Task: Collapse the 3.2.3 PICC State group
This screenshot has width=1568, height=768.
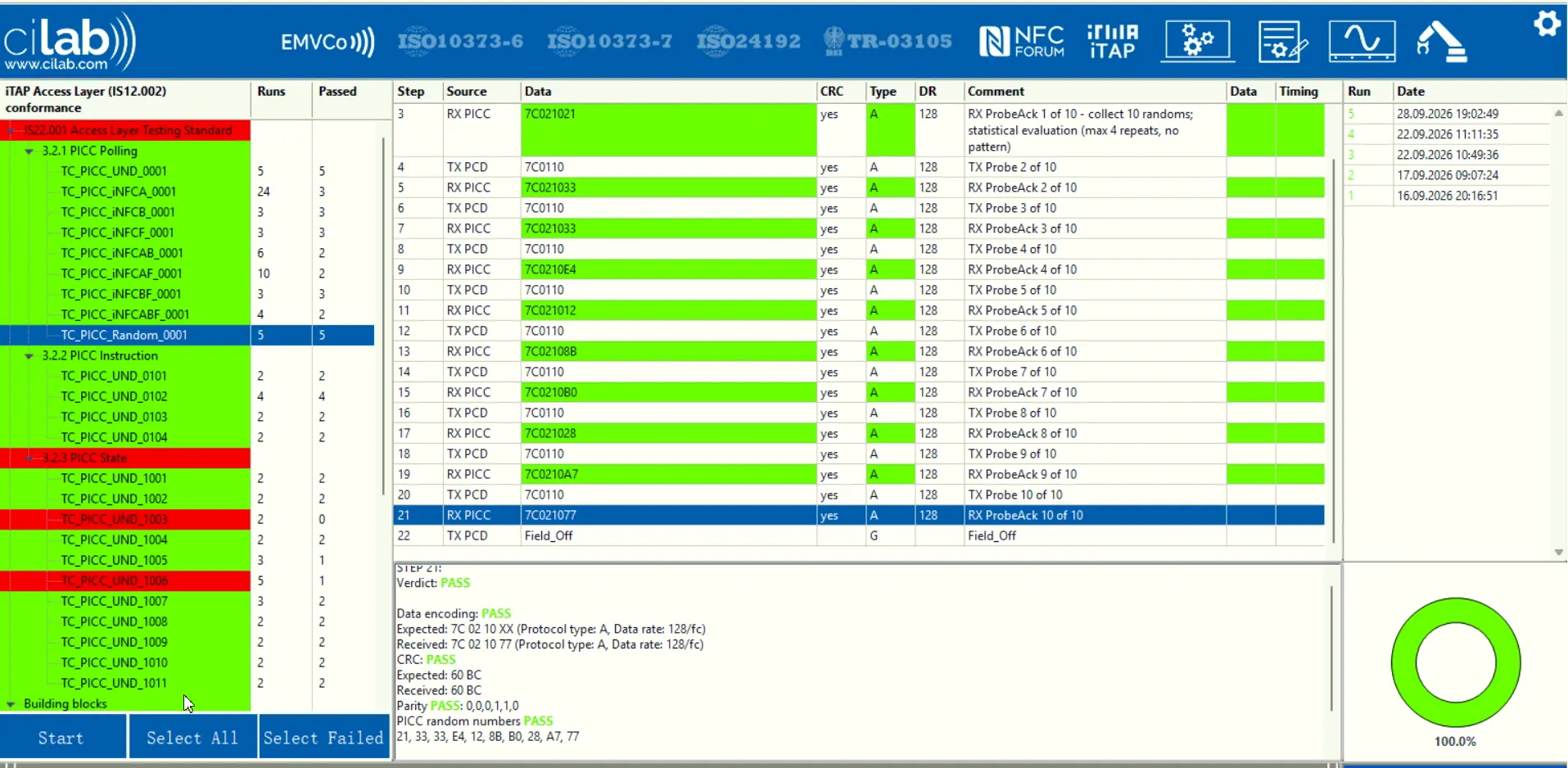Action: tap(29, 458)
